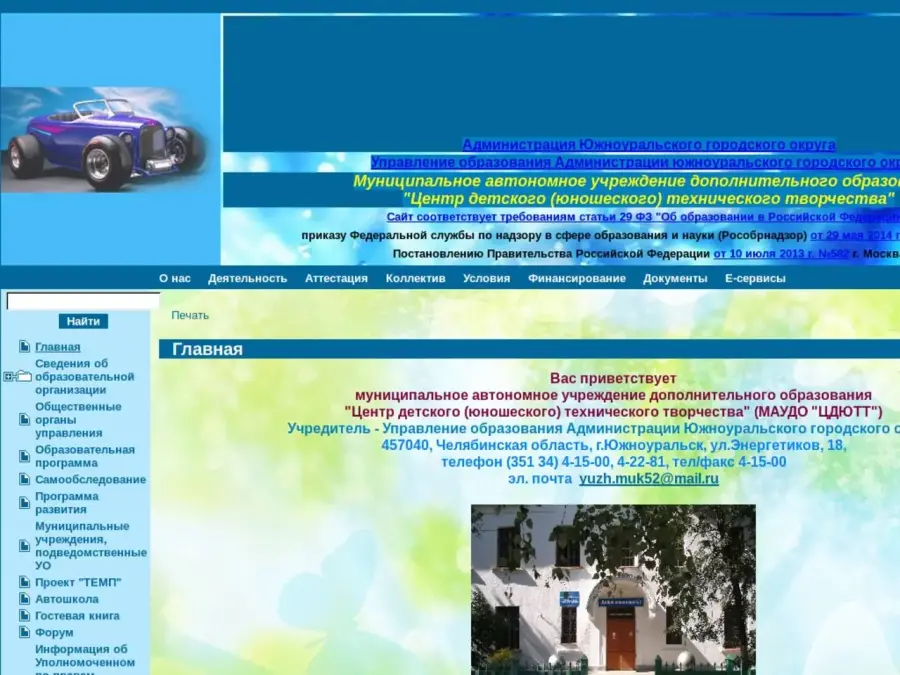Open the О нас menu
Viewport: 900px width, 675px height.
(174, 279)
